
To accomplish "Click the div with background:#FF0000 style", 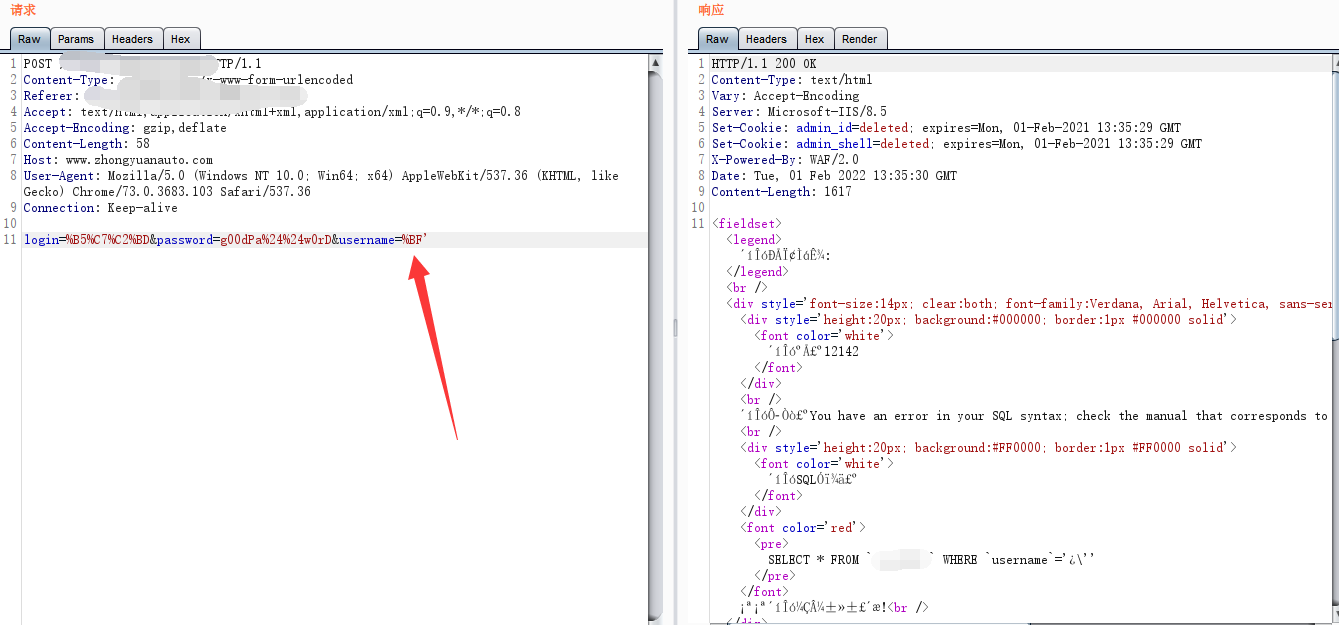I will point(989,448).
